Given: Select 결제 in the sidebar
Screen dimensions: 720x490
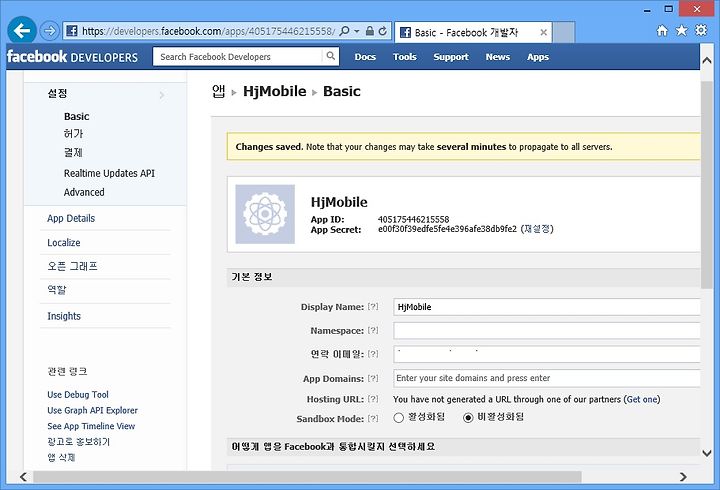Looking at the screenshot, I should click(x=73, y=152).
